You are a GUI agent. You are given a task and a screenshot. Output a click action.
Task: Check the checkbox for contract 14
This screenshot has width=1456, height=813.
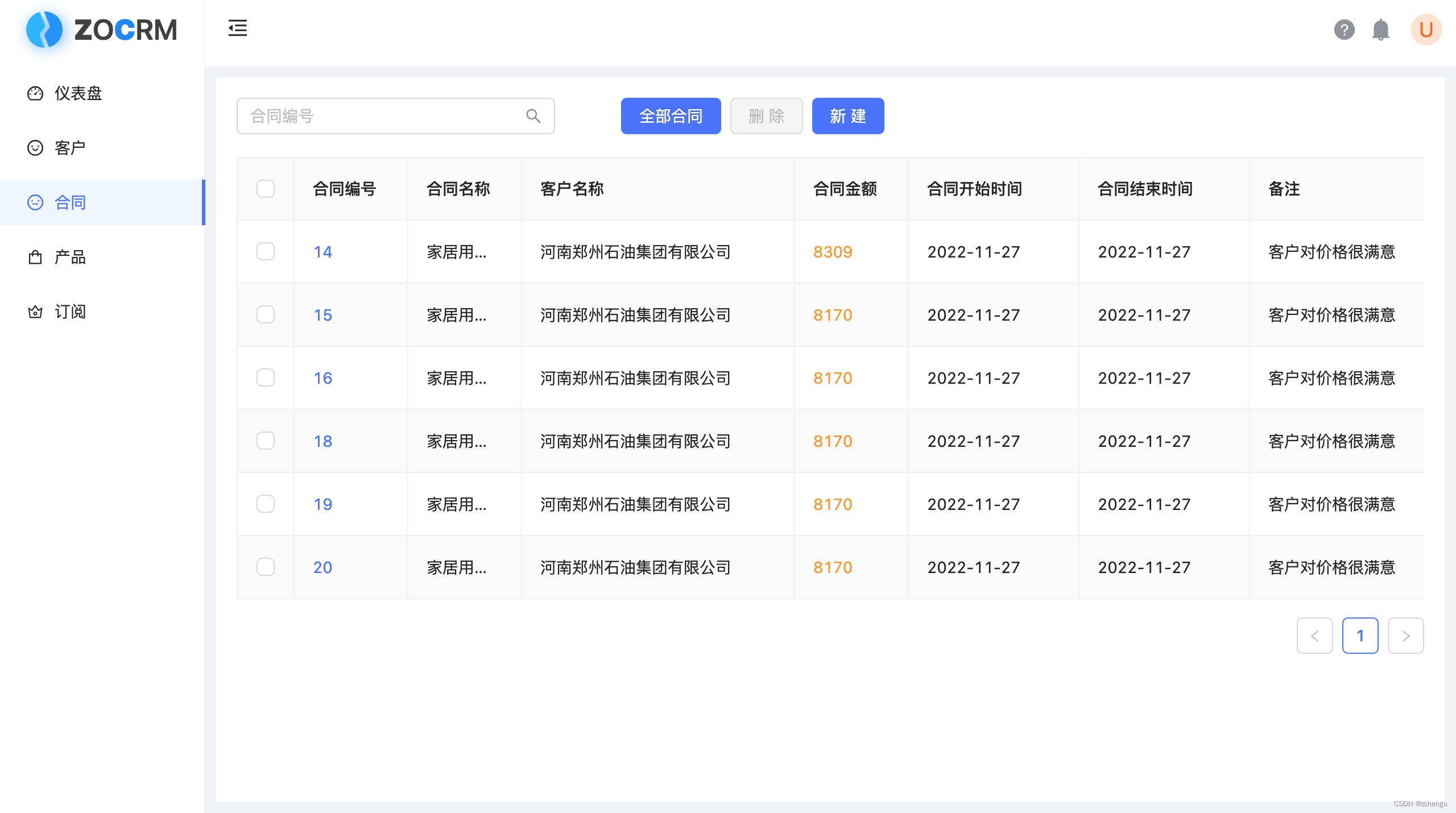265,251
